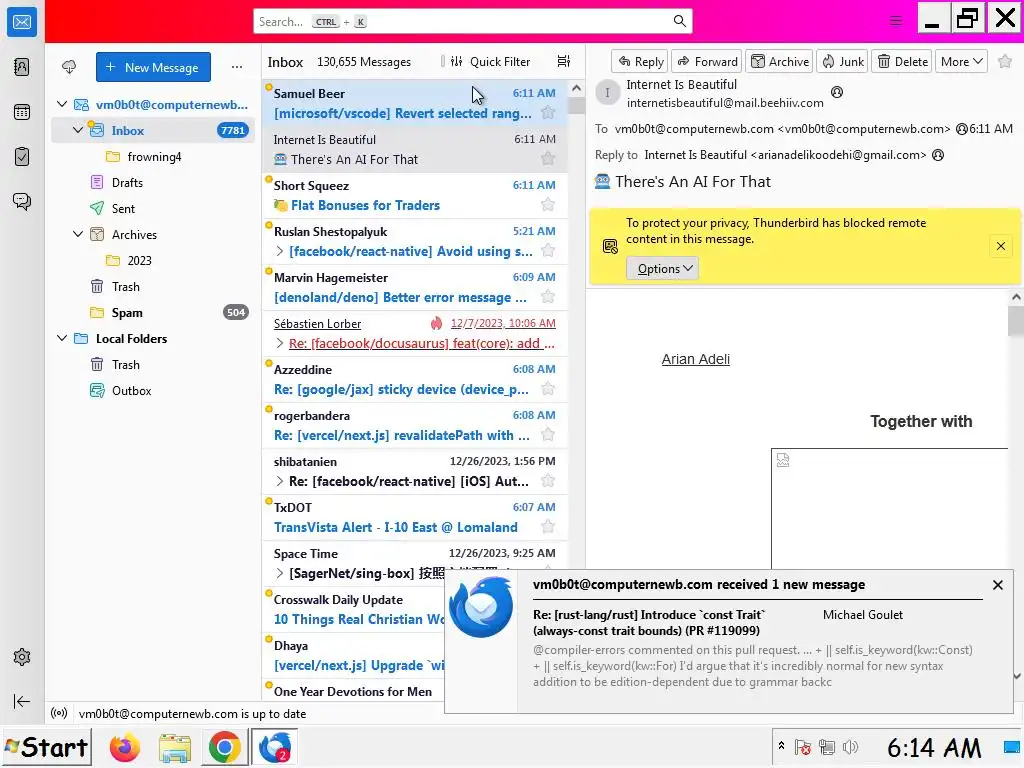The width and height of the screenshot is (1024, 768).
Task: Show hidden tray icons arrow
Action: click(781, 746)
